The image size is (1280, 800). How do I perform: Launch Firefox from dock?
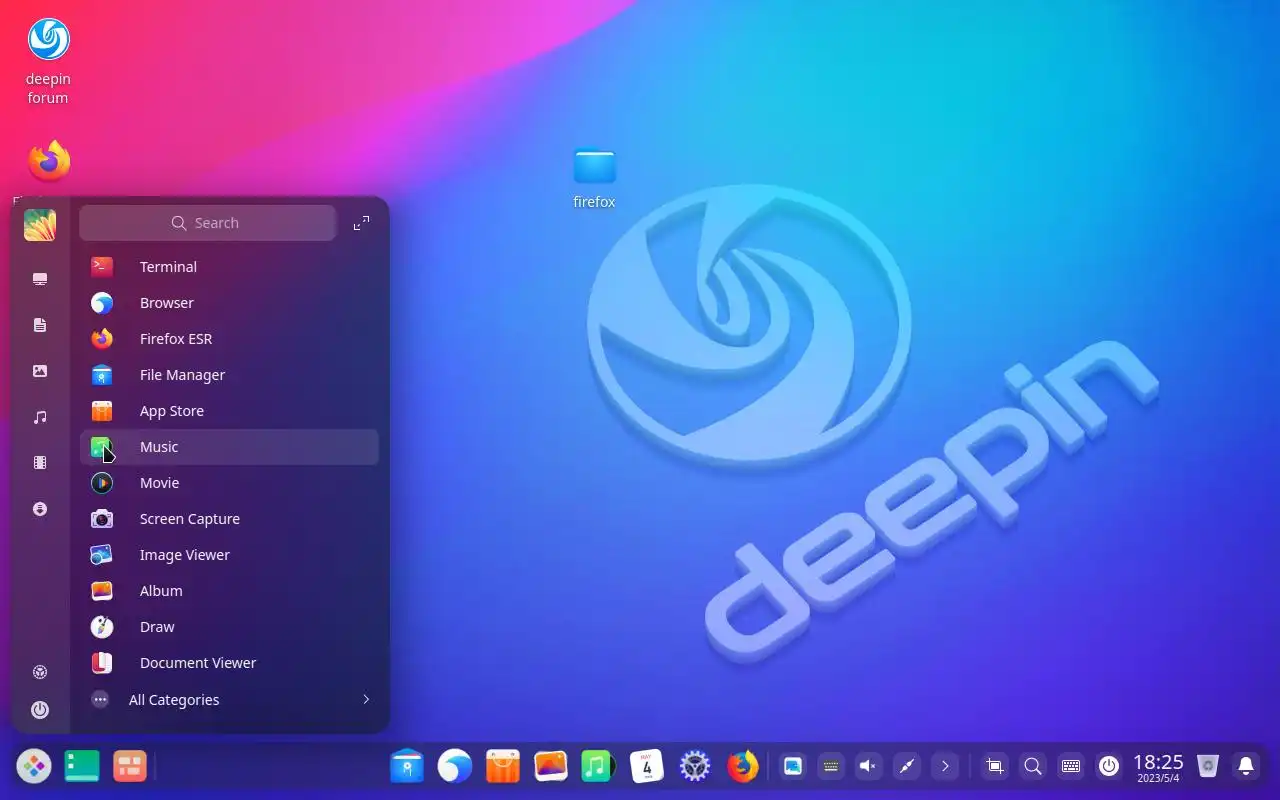click(743, 767)
